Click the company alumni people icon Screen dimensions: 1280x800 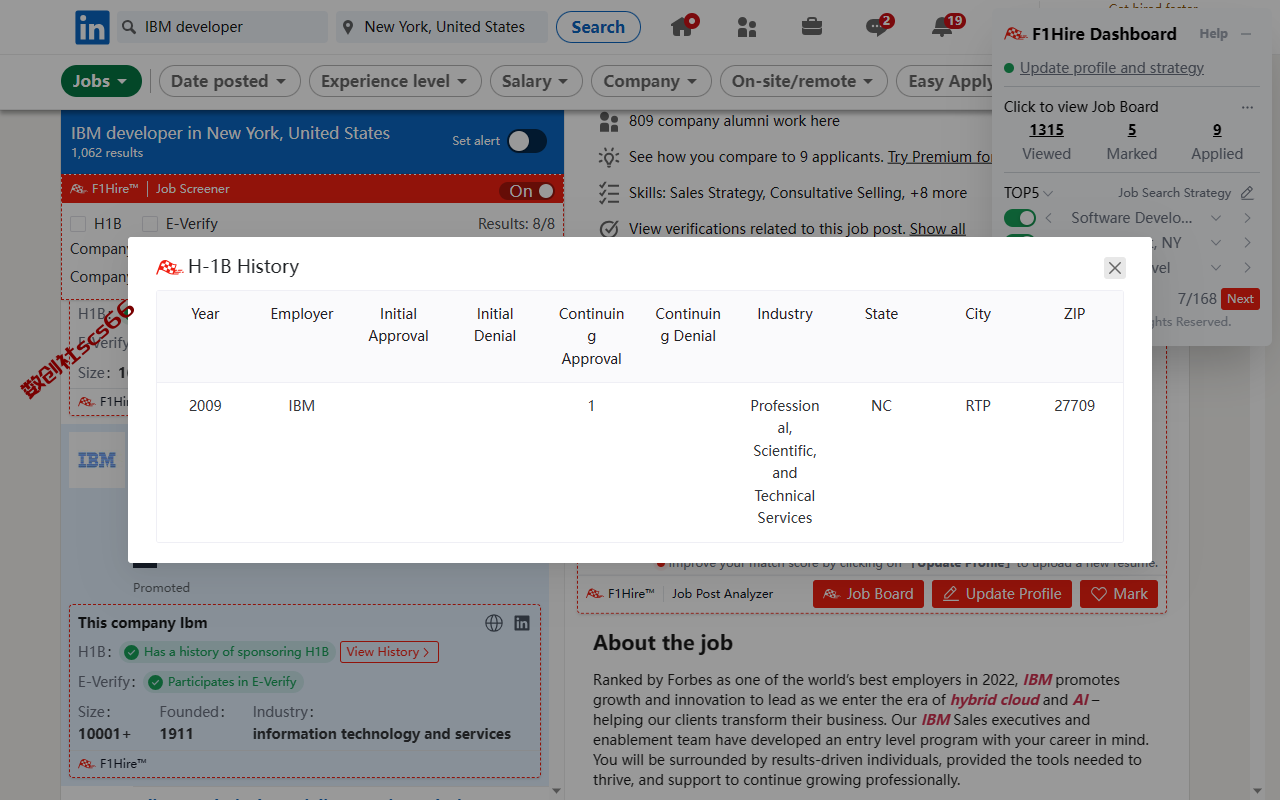point(609,122)
